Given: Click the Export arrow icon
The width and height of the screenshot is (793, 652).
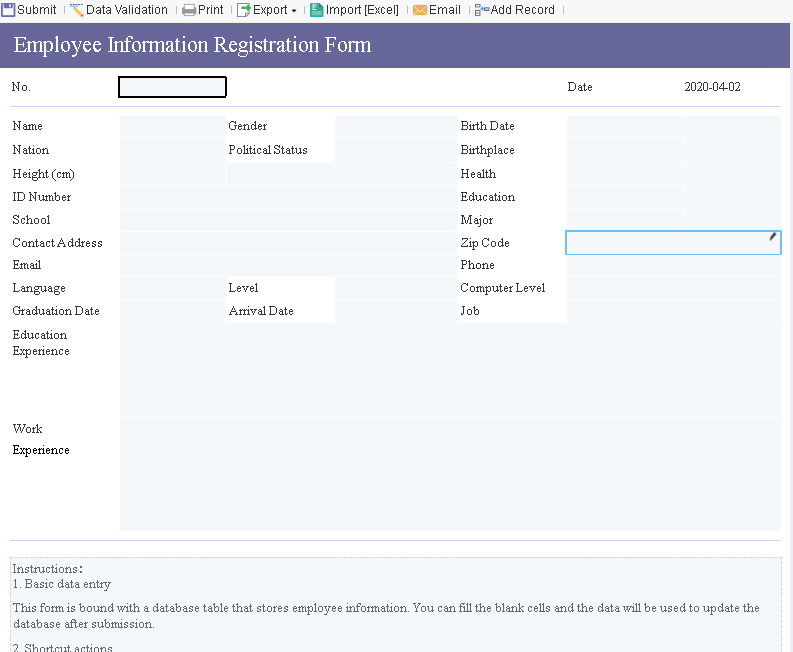Looking at the screenshot, I should tap(244, 10).
